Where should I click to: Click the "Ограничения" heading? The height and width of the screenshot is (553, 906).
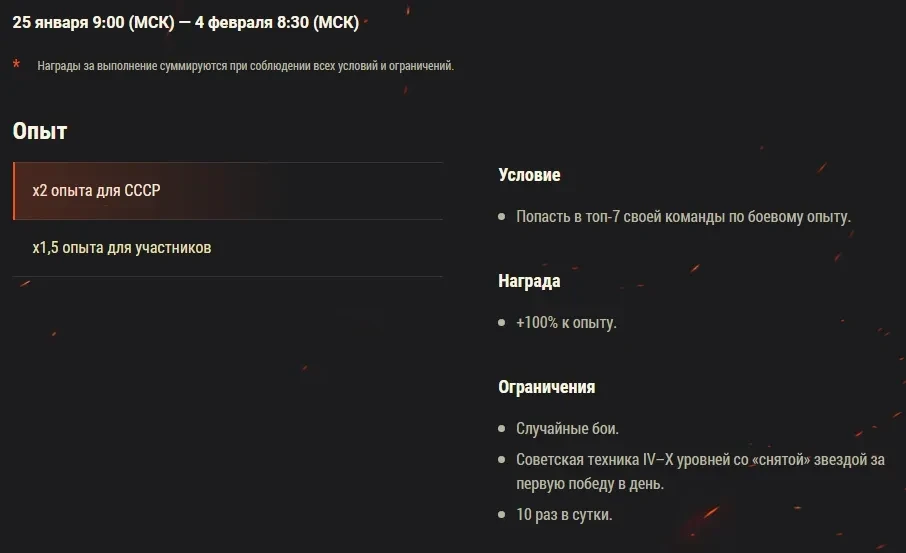pos(546,387)
